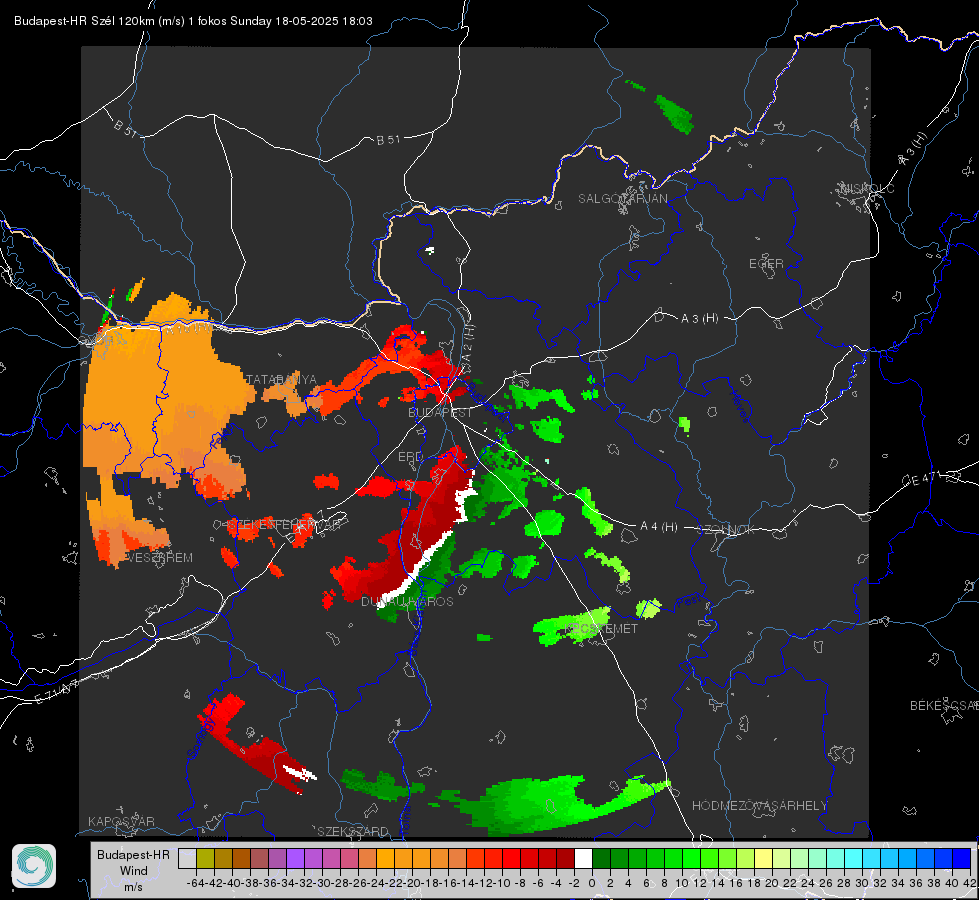
Task: Click the 'A 3 (H)' road label below Eger
Action: click(x=699, y=319)
